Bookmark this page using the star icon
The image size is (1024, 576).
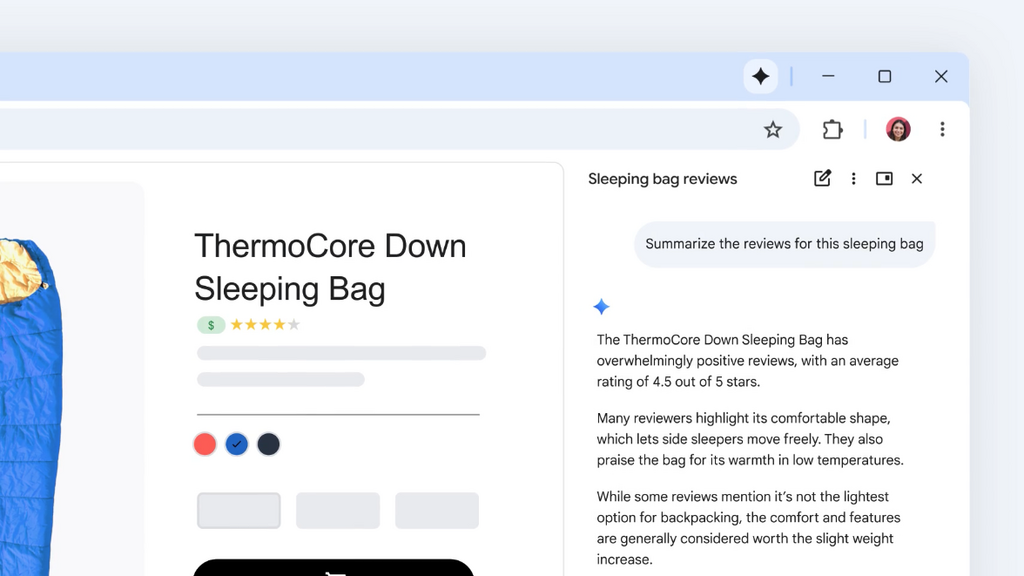point(773,129)
